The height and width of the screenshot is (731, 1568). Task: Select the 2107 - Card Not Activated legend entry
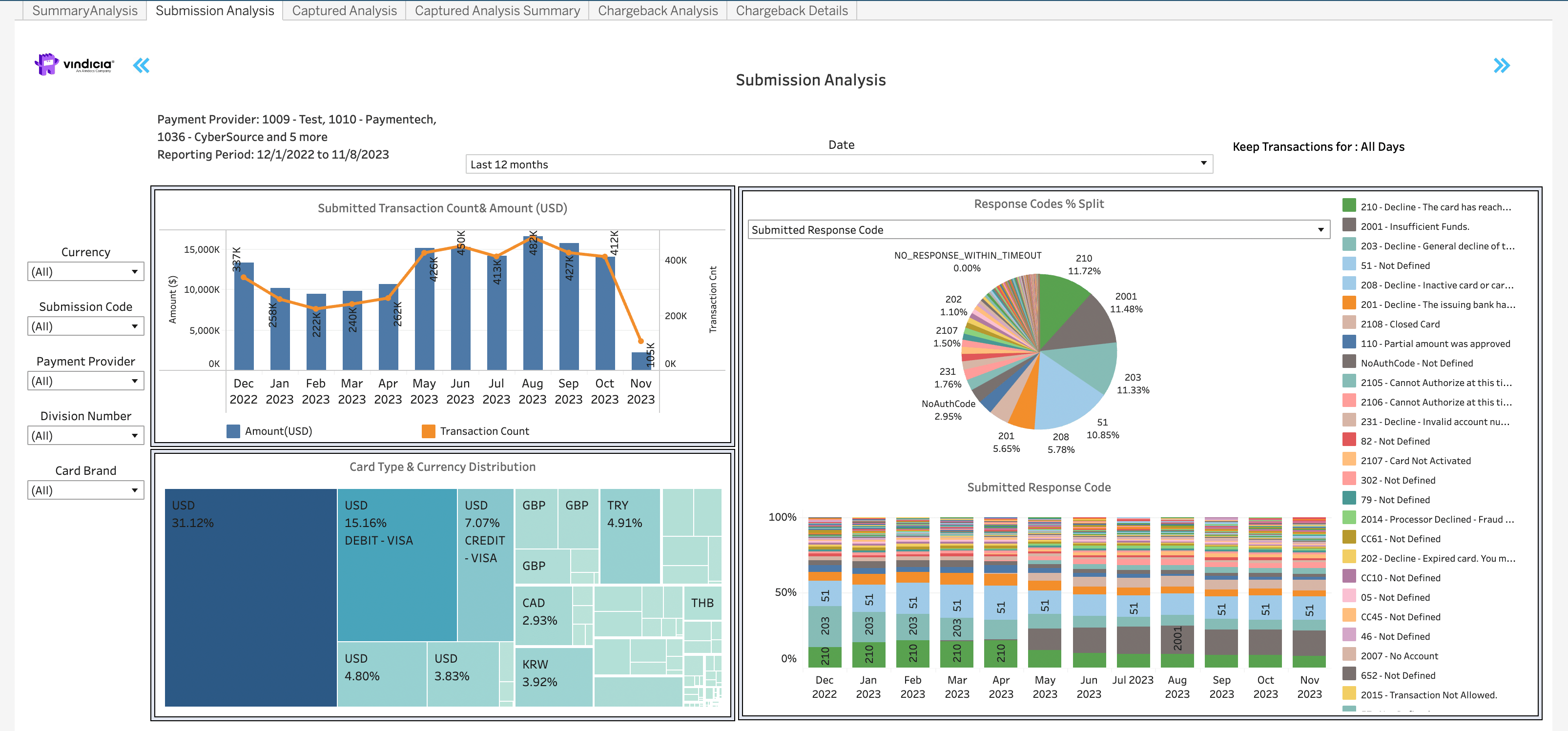click(x=1407, y=461)
